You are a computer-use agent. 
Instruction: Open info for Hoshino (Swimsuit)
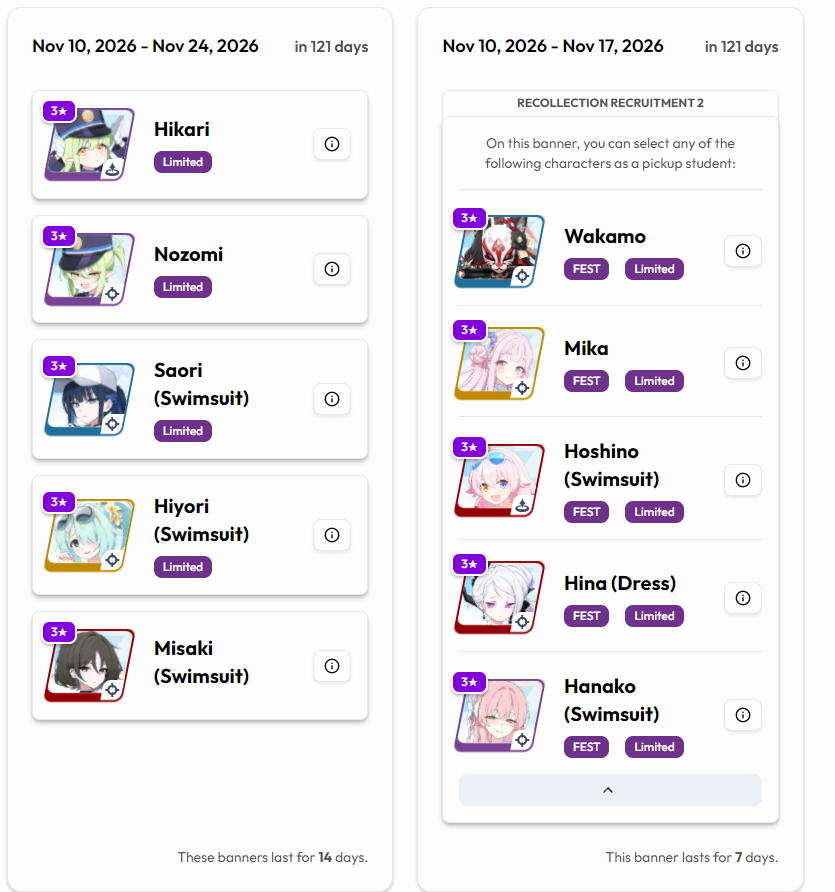[x=742, y=480]
